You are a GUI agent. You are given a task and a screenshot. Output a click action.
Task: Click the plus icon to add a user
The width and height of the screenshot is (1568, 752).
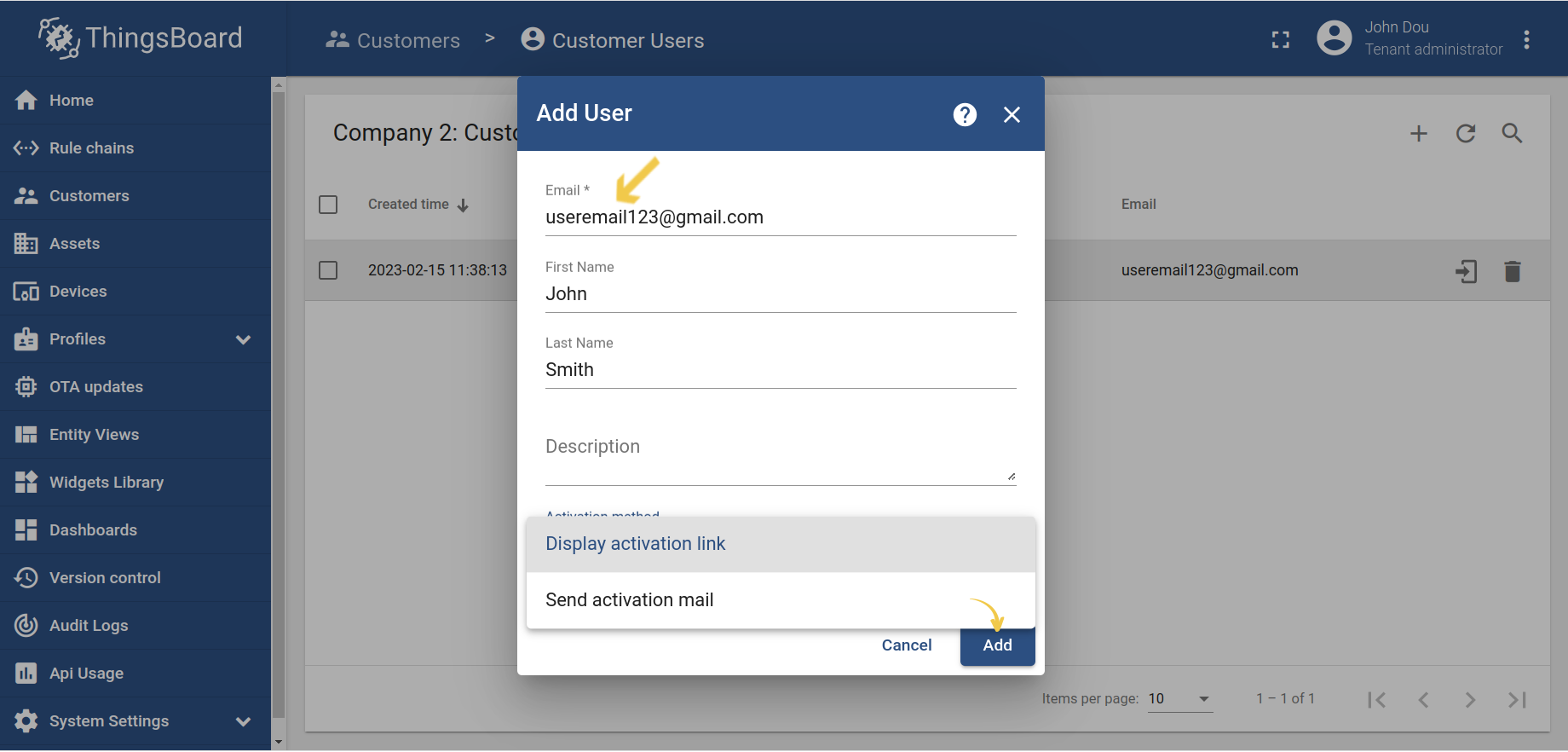click(x=1418, y=134)
